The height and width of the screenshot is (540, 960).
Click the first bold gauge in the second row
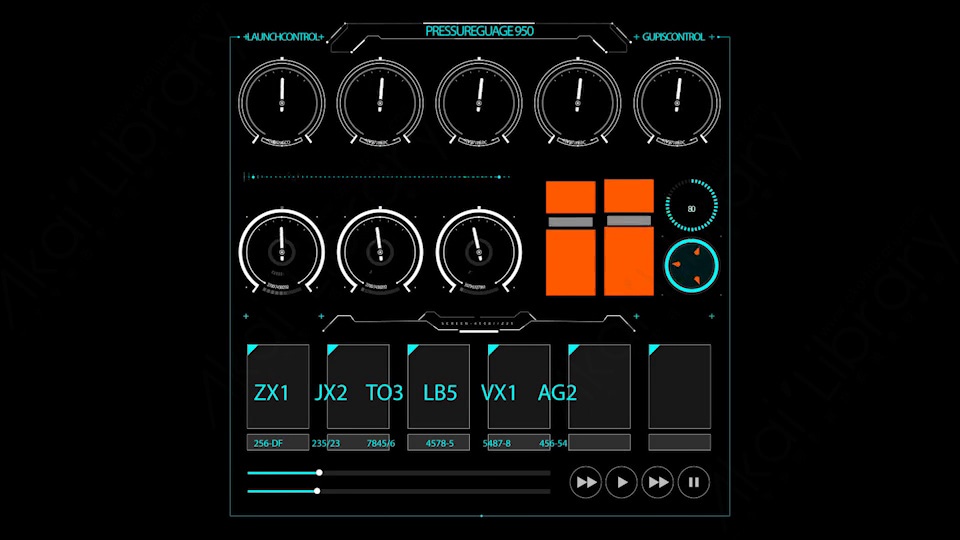pyautogui.click(x=282, y=252)
